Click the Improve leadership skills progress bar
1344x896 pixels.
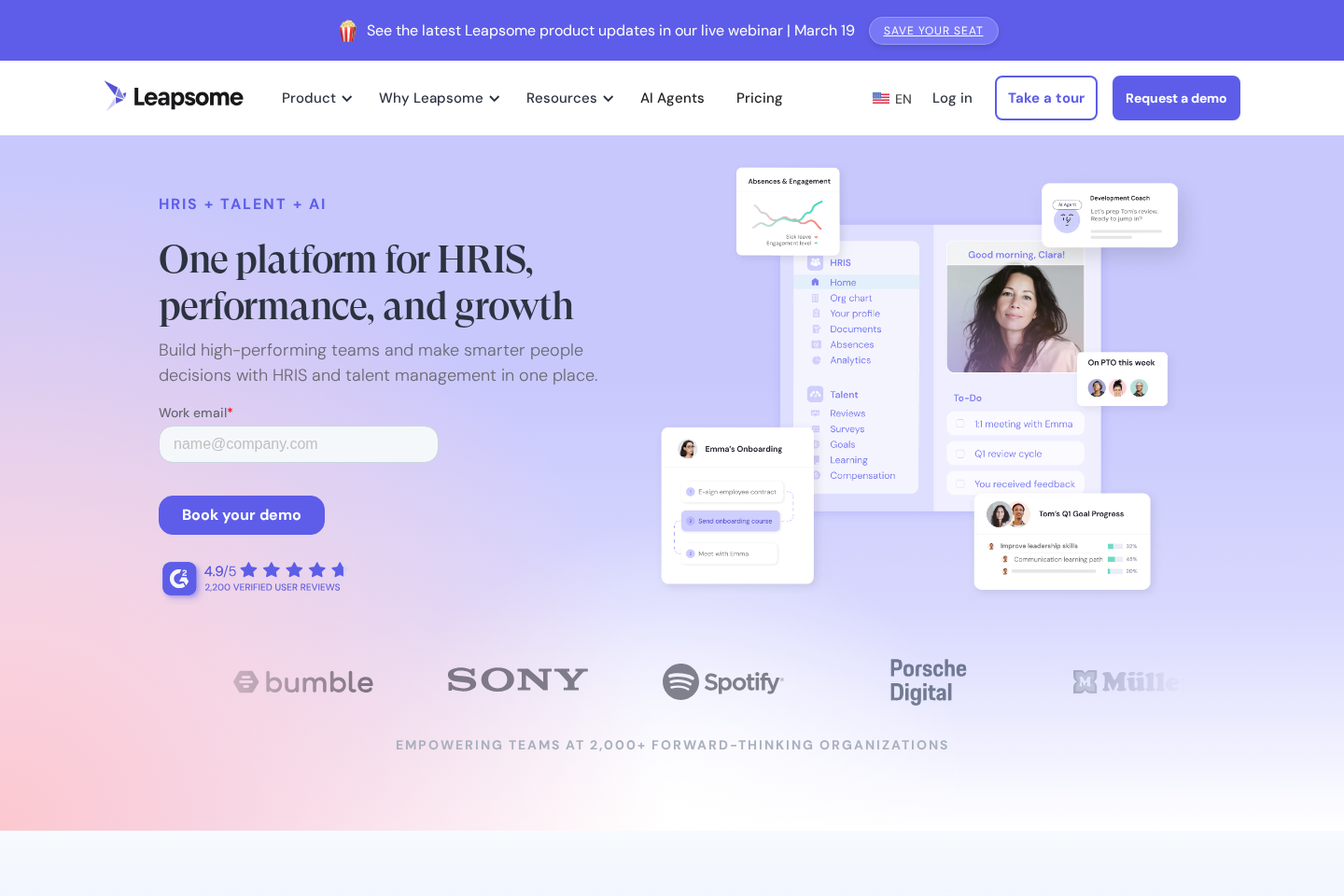coord(1114,546)
